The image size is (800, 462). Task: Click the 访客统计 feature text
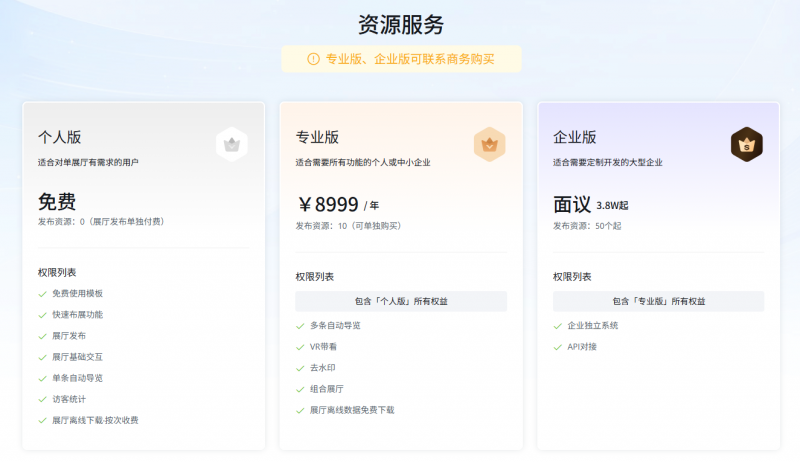(69, 399)
